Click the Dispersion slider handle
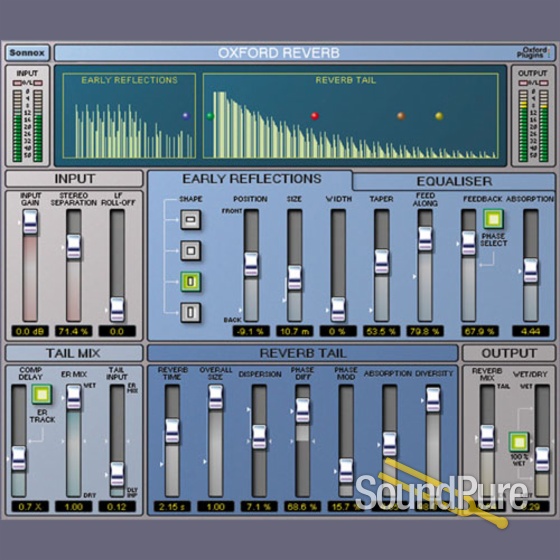Viewport: 560px width, 560px height. point(259,437)
